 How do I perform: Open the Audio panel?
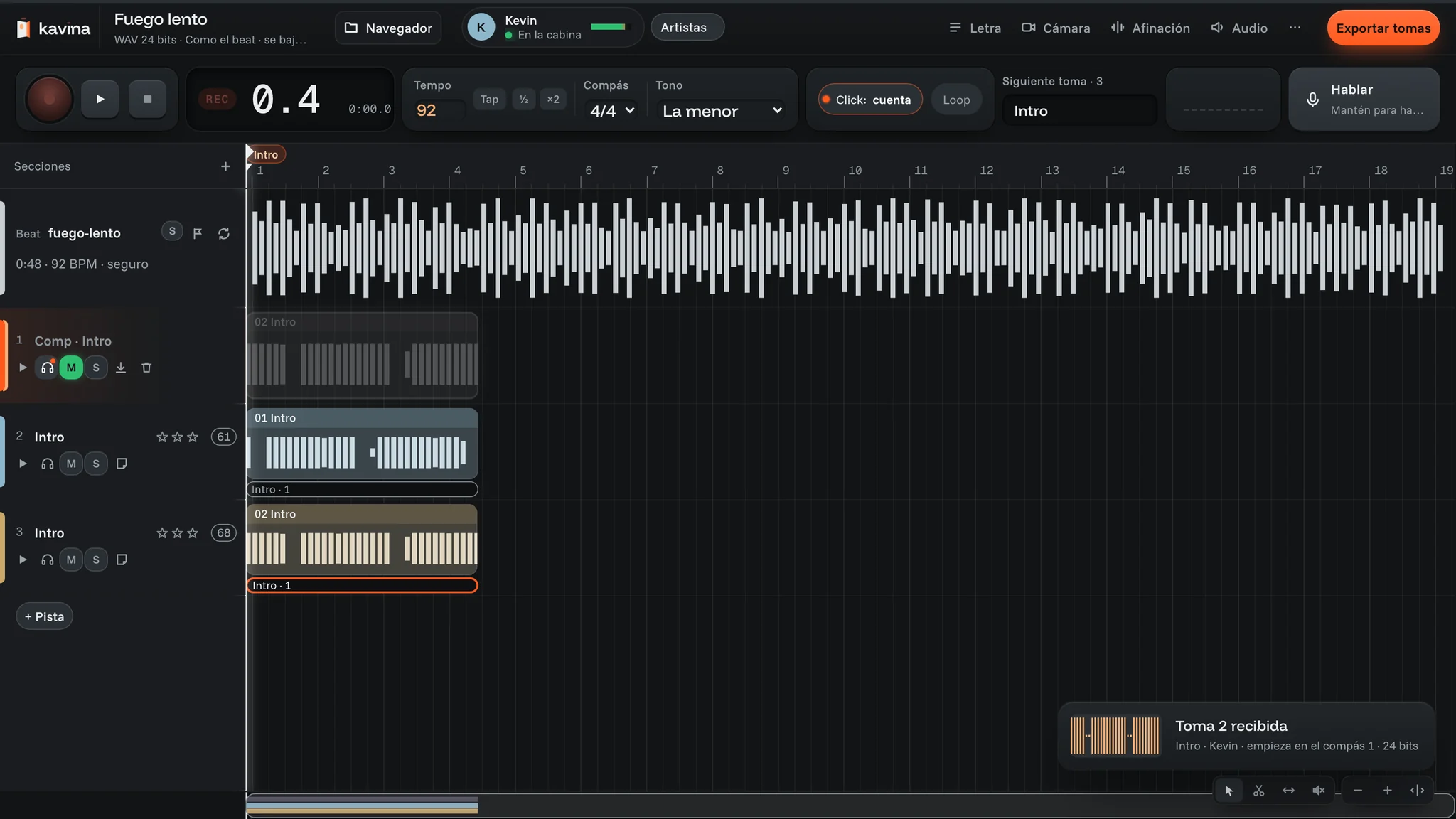(1239, 28)
